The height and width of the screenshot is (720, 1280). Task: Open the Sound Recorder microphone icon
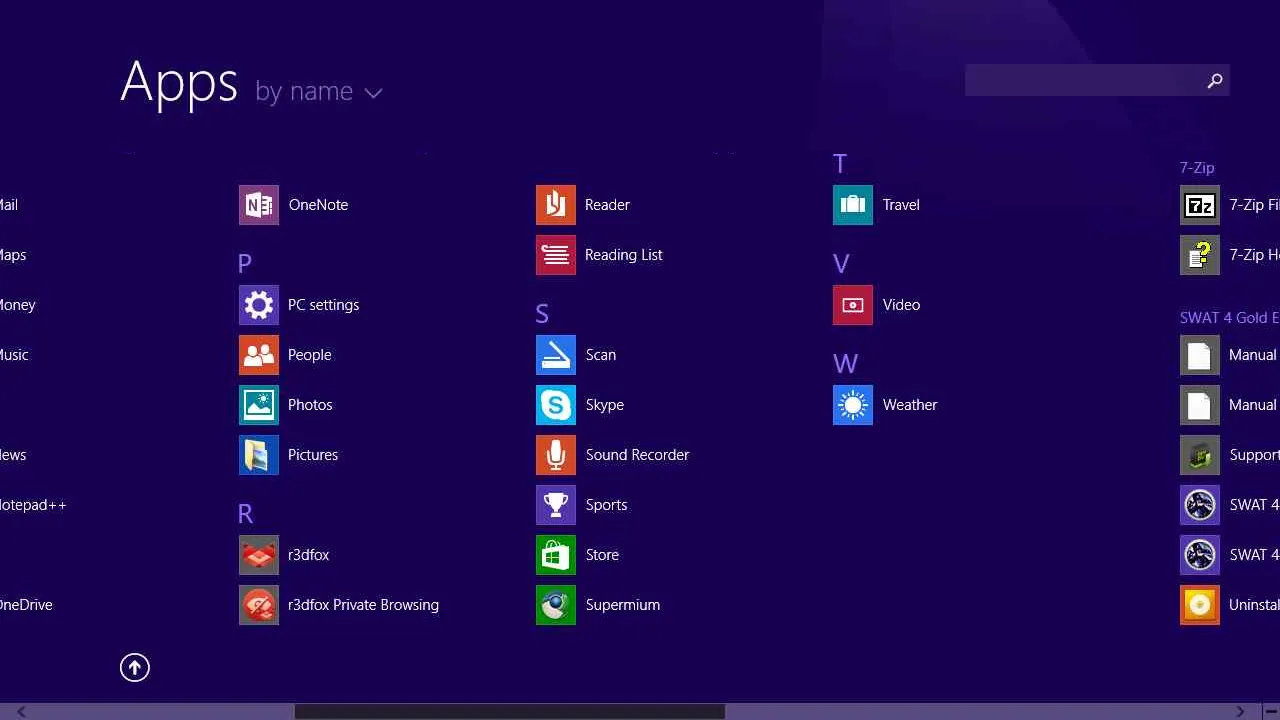click(556, 455)
